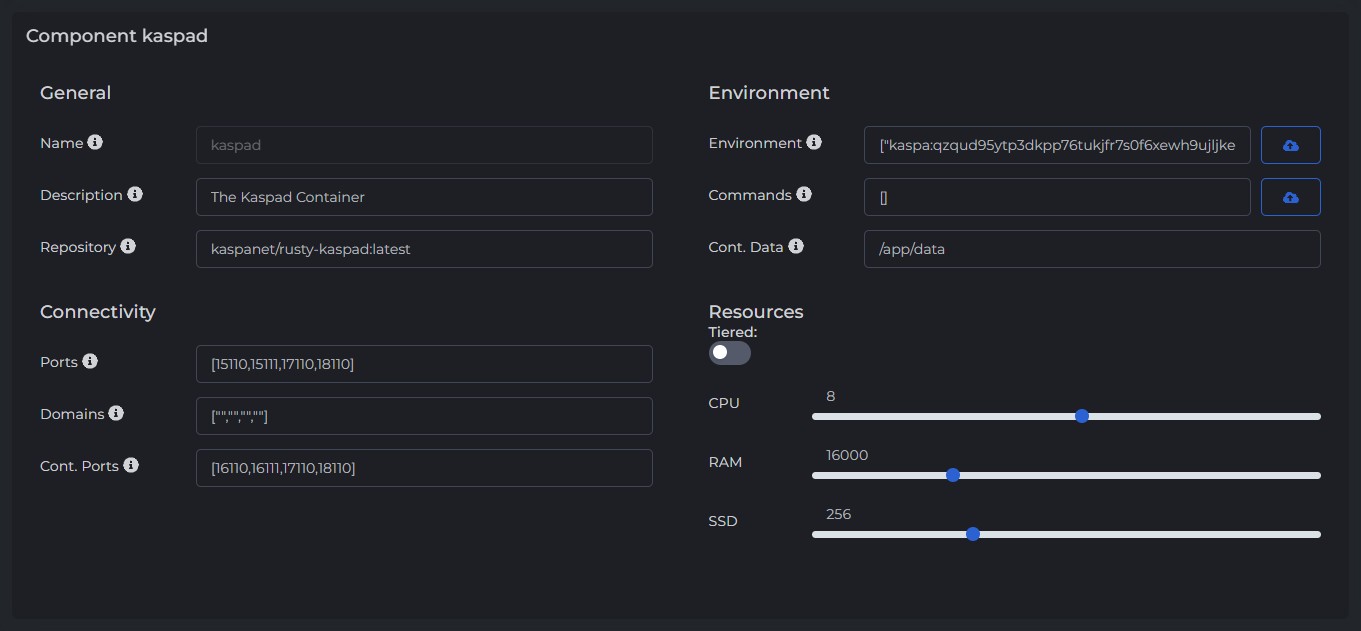Click the info icon next to Domains

pyautogui.click(x=116, y=413)
